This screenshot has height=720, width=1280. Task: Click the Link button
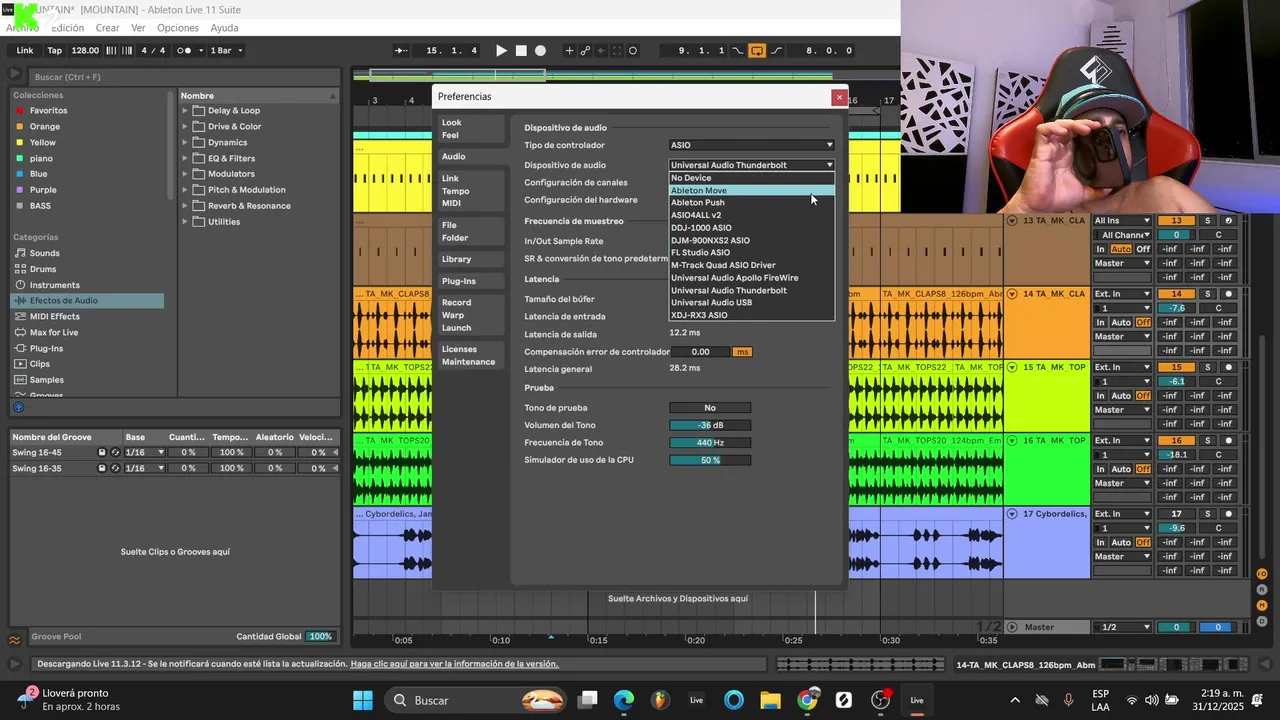coord(25,50)
